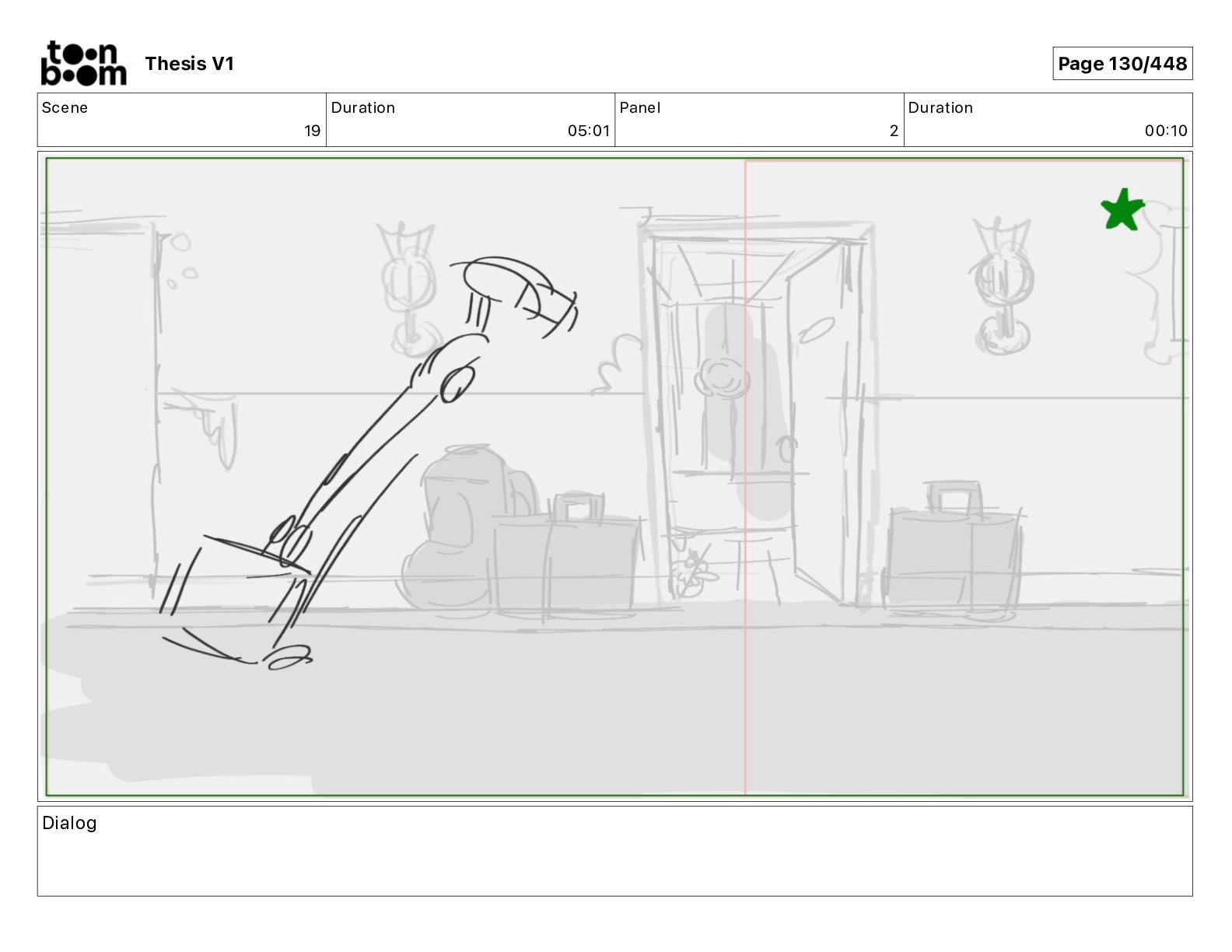
Task: Click the empty Dialog text box
Action: [x=614, y=851]
